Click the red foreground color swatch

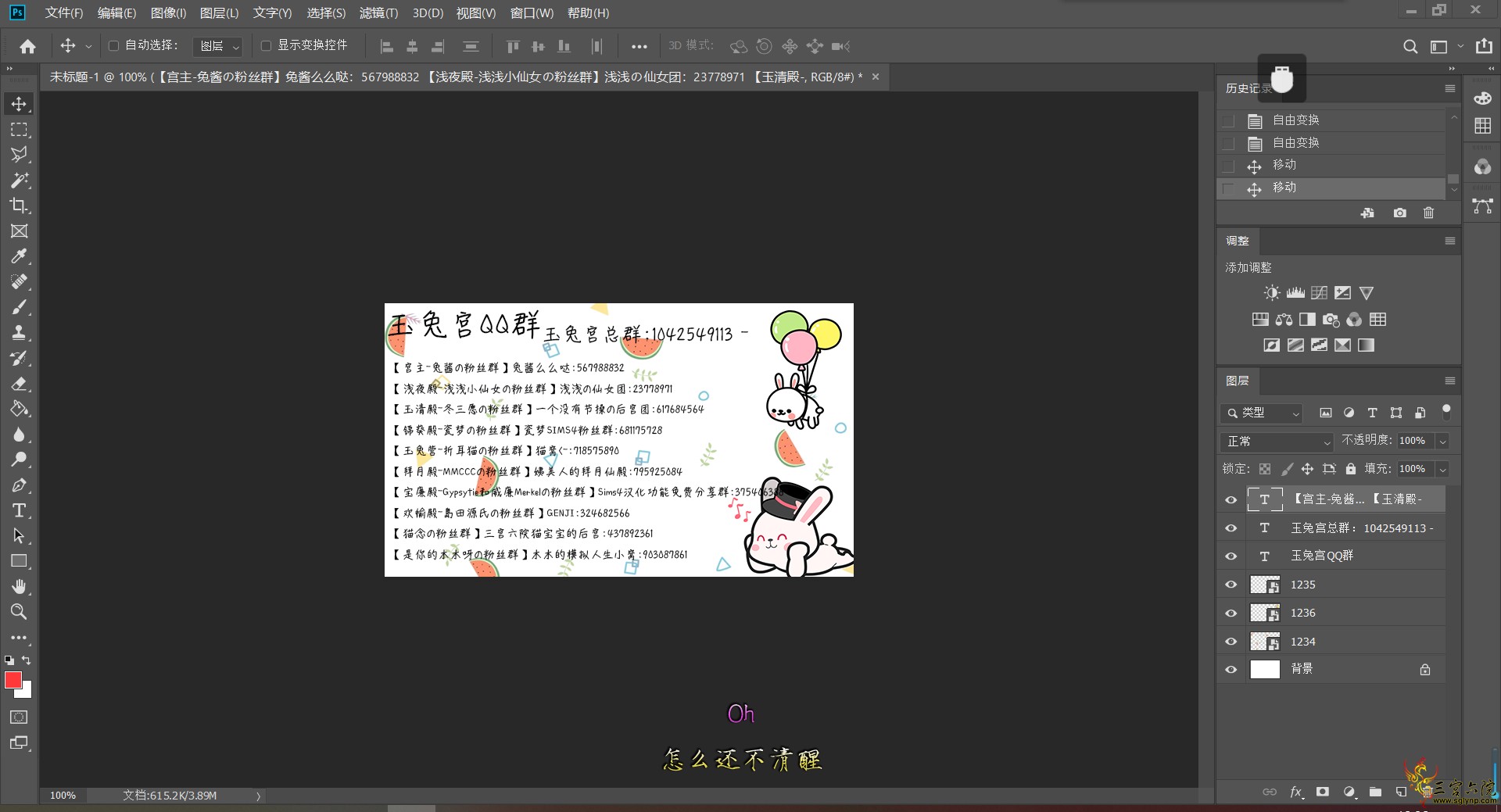[13, 679]
